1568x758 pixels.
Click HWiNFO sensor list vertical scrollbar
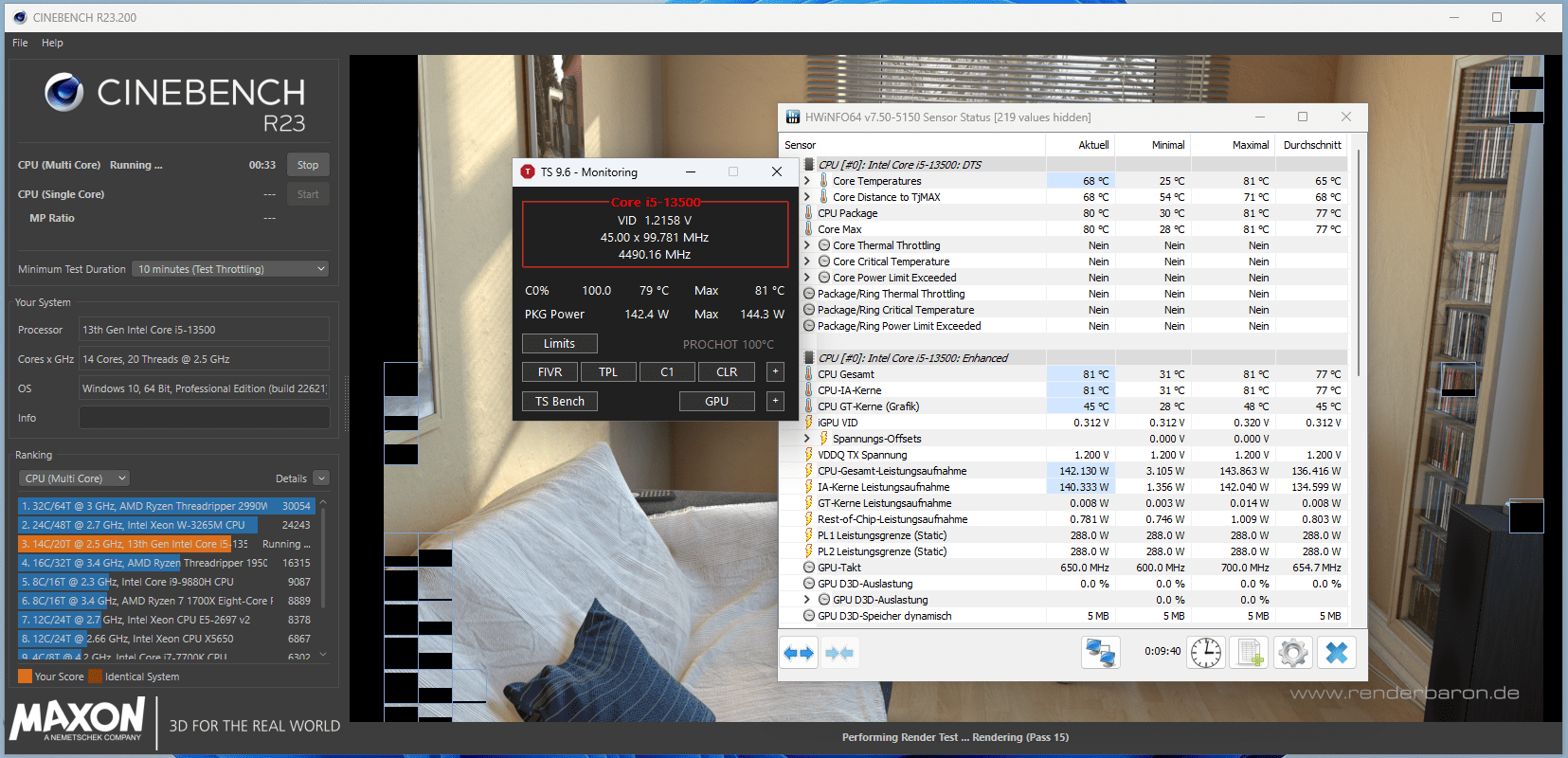(1359, 262)
